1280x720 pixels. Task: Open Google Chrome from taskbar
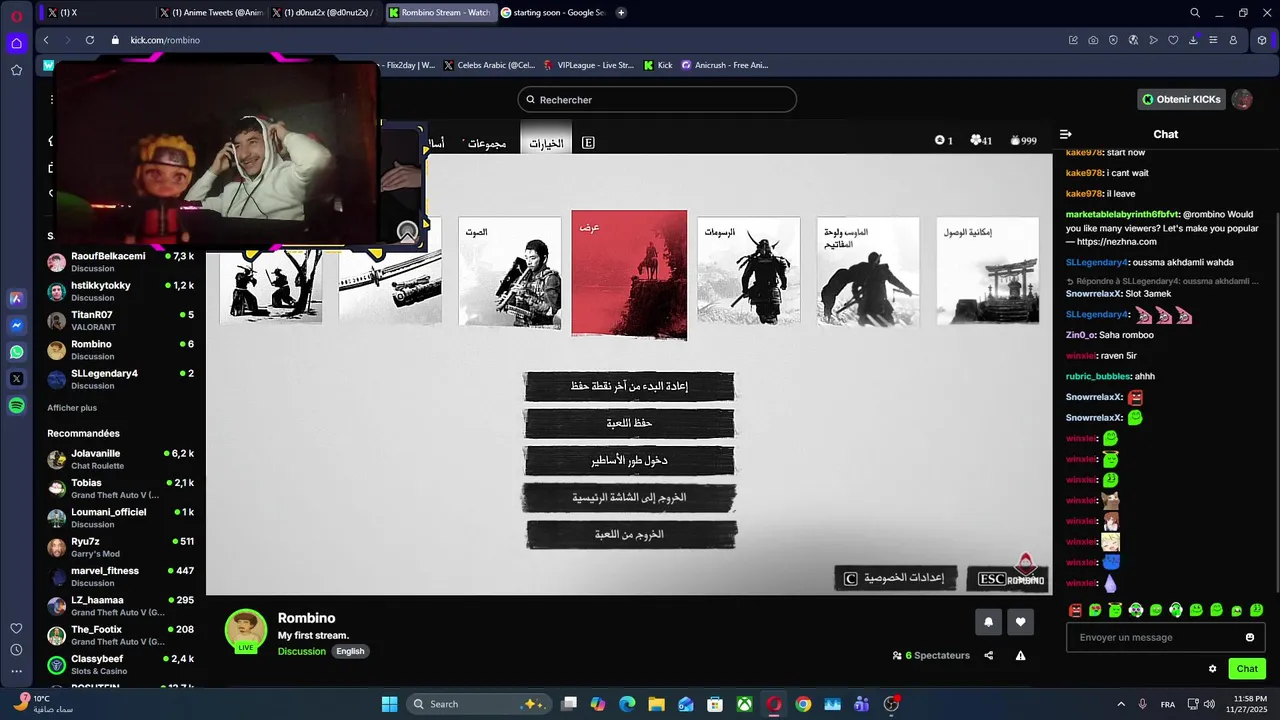(803, 704)
